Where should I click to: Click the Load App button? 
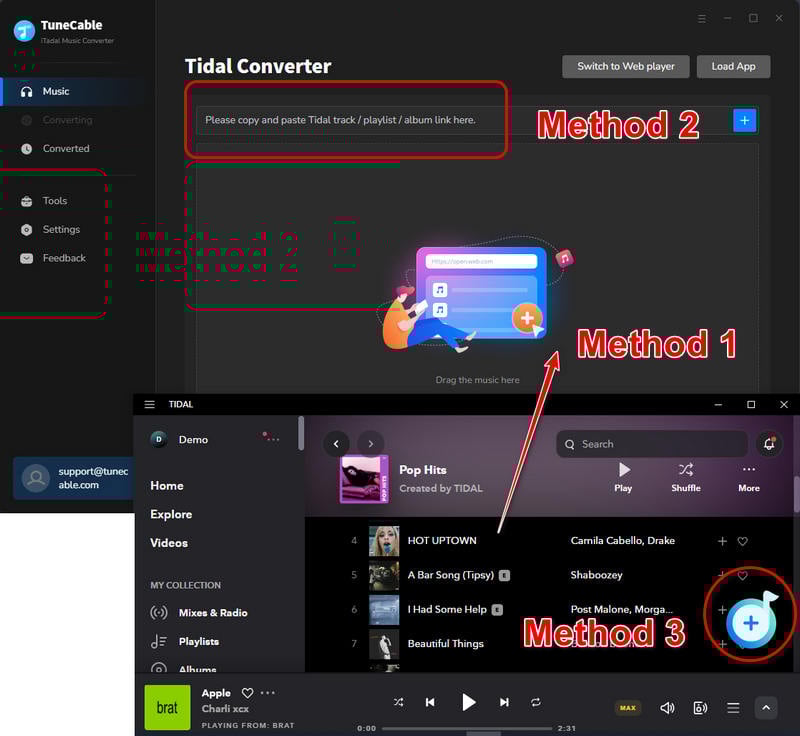click(x=733, y=66)
